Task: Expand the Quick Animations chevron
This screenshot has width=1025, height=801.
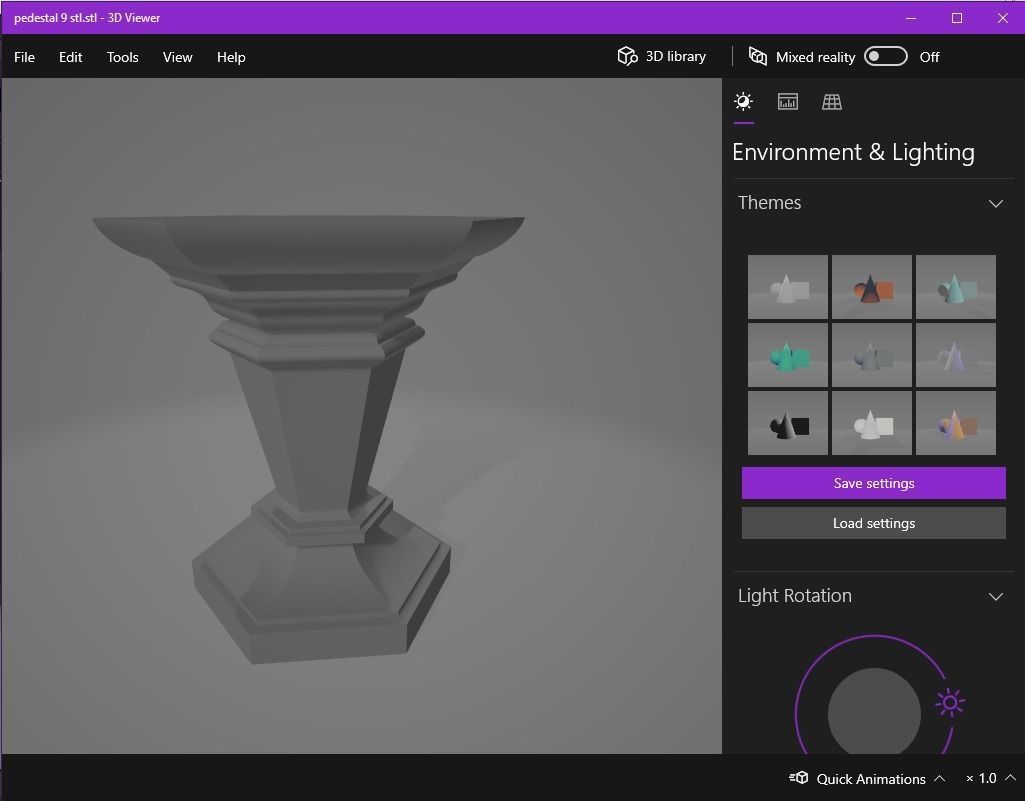Action: click(939, 778)
